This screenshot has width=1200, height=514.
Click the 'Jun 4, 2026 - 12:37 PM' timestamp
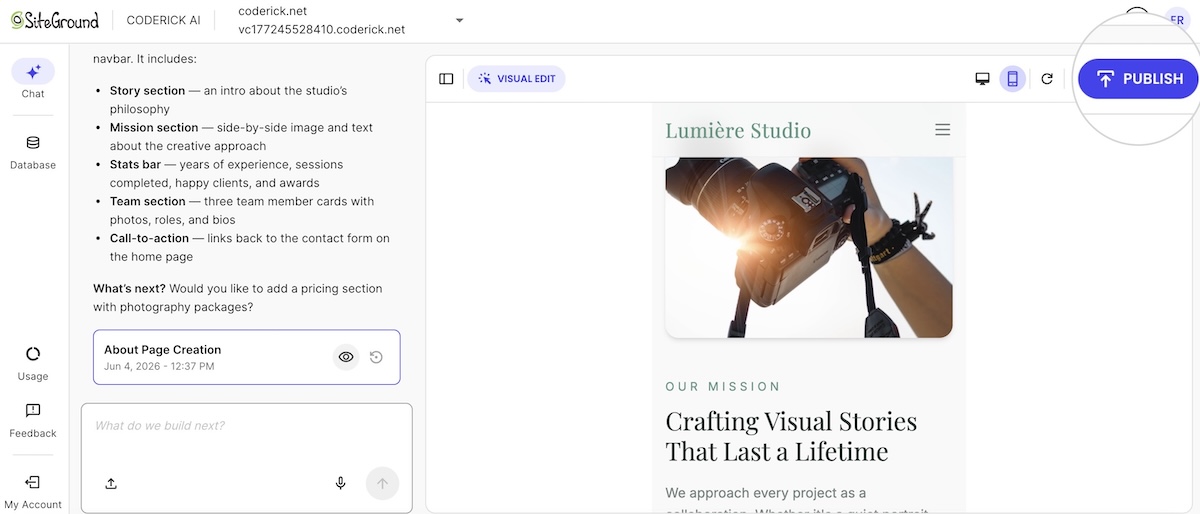(159, 367)
